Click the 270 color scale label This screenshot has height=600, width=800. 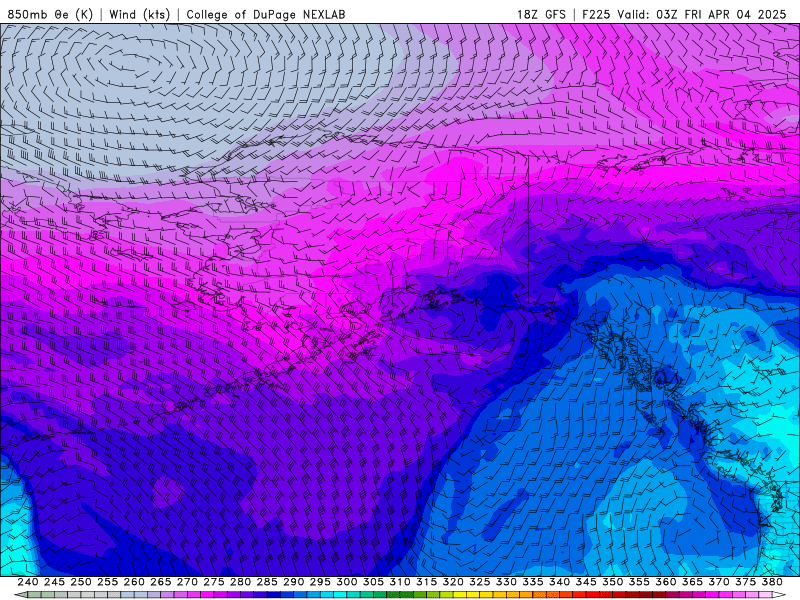pyautogui.click(x=187, y=582)
